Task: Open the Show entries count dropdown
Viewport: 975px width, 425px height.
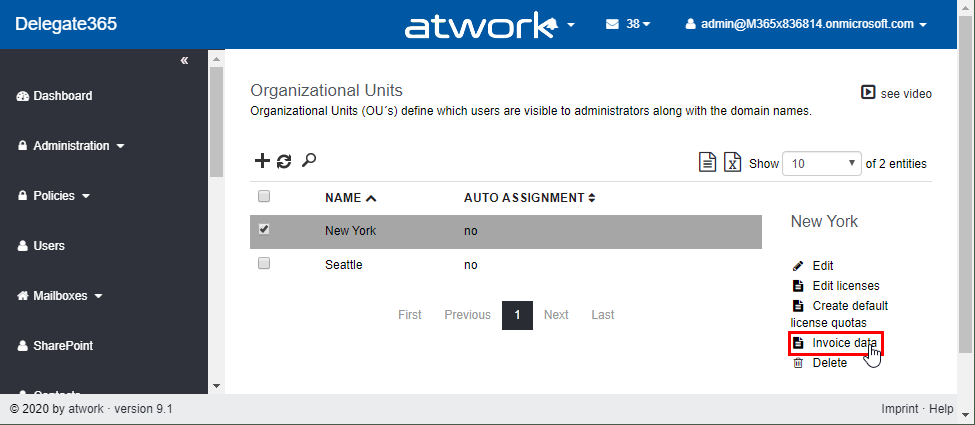Action: pyautogui.click(x=822, y=163)
